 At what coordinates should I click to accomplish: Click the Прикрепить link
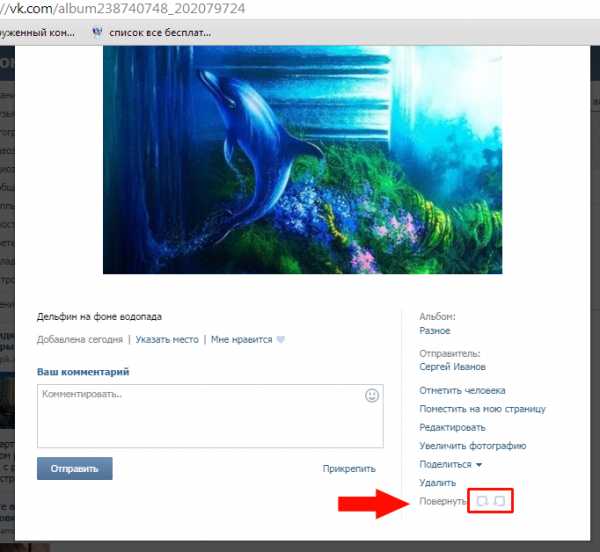point(349,469)
